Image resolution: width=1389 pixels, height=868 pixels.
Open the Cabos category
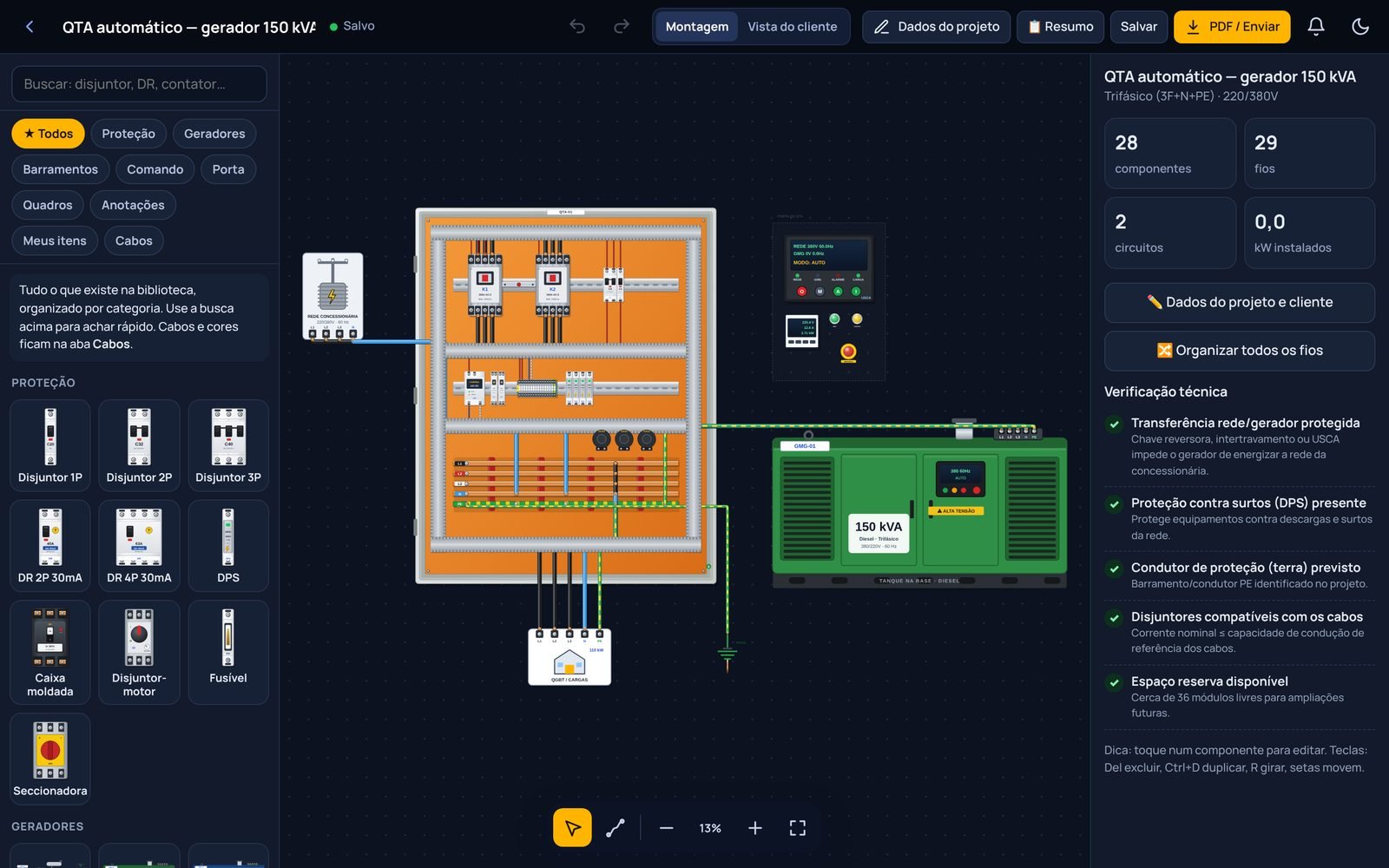134,240
